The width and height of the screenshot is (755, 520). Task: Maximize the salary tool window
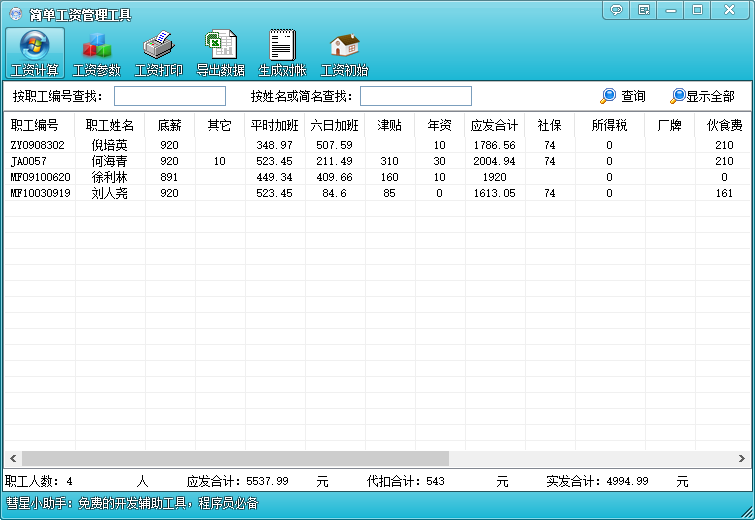[x=697, y=10]
